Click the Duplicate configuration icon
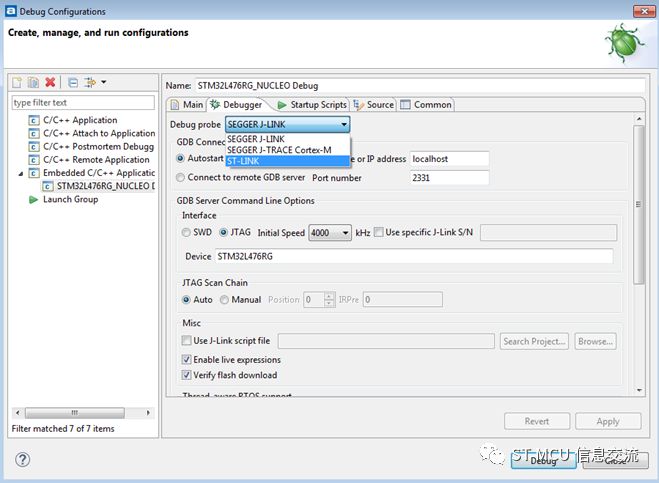The image size is (659, 483). tap(33, 82)
